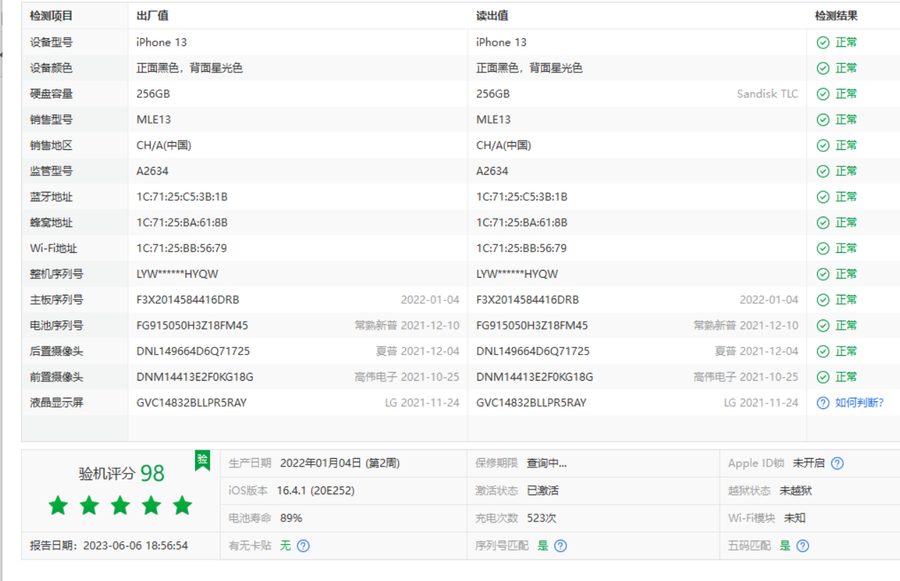Open the 如何判断? link for 液晶显示屏

tap(859, 402)
